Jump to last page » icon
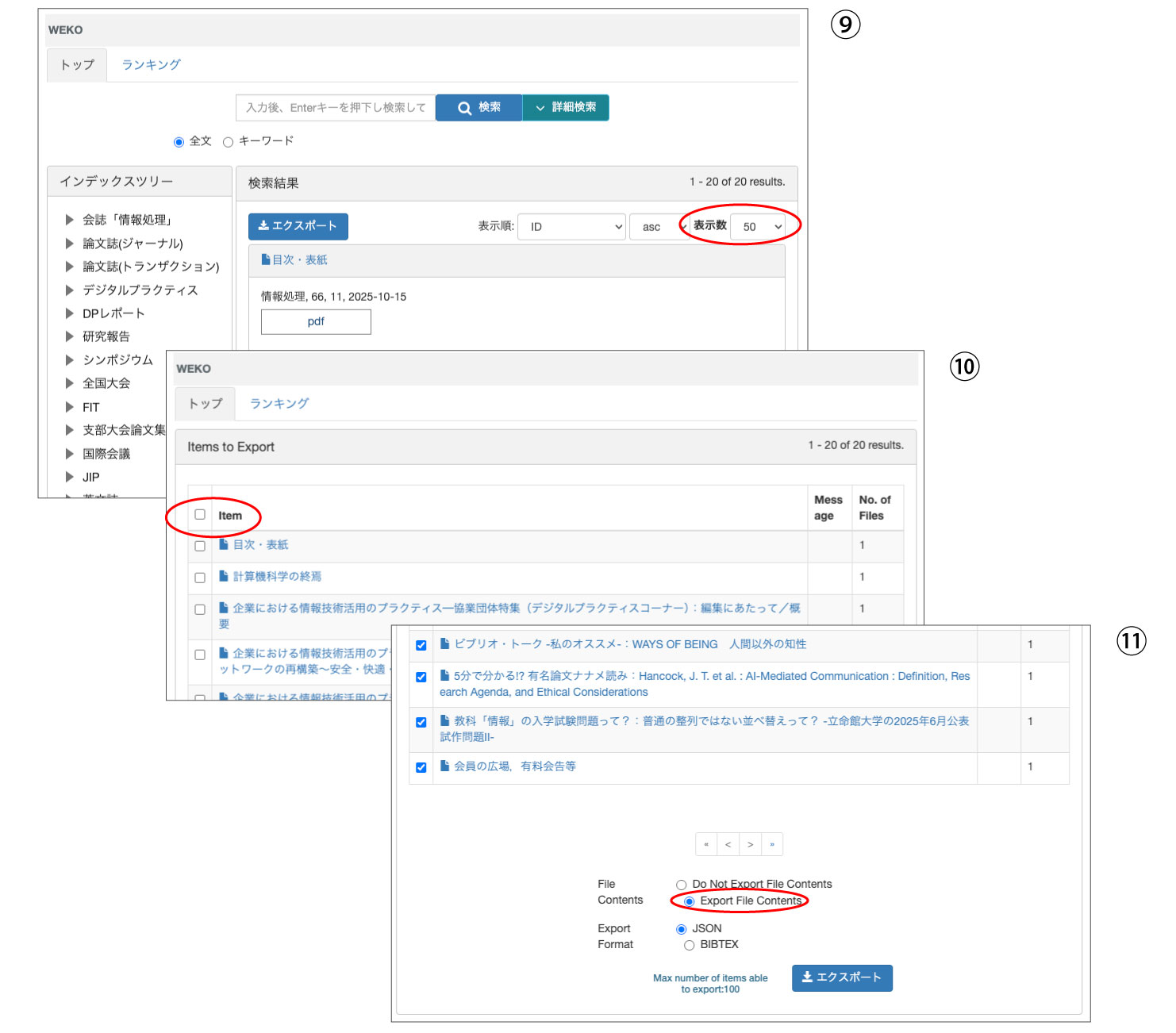The image size is (1176, 1033). [x=772, y=844]
